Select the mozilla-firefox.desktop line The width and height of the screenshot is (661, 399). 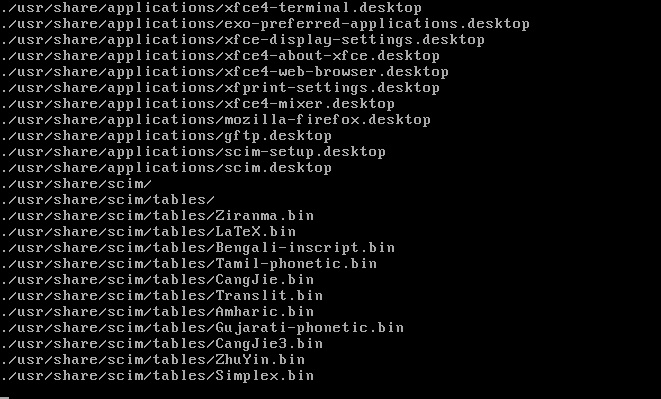[x=216, y=121]
